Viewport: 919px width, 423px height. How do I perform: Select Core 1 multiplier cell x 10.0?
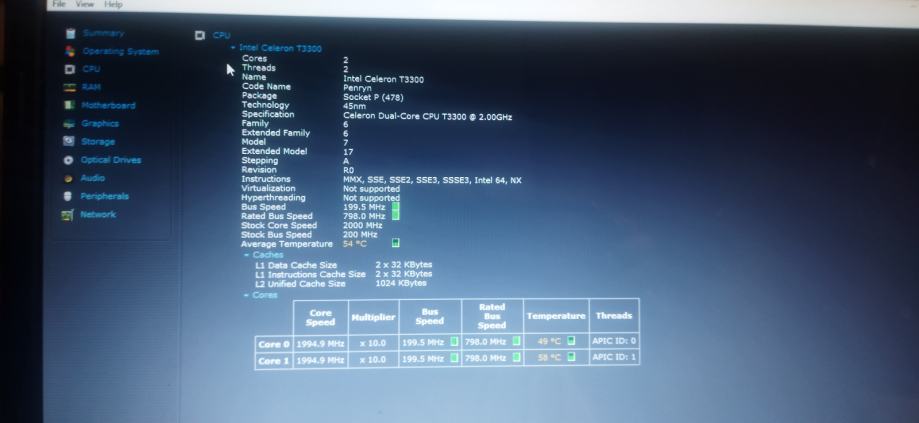coord(373,359)
